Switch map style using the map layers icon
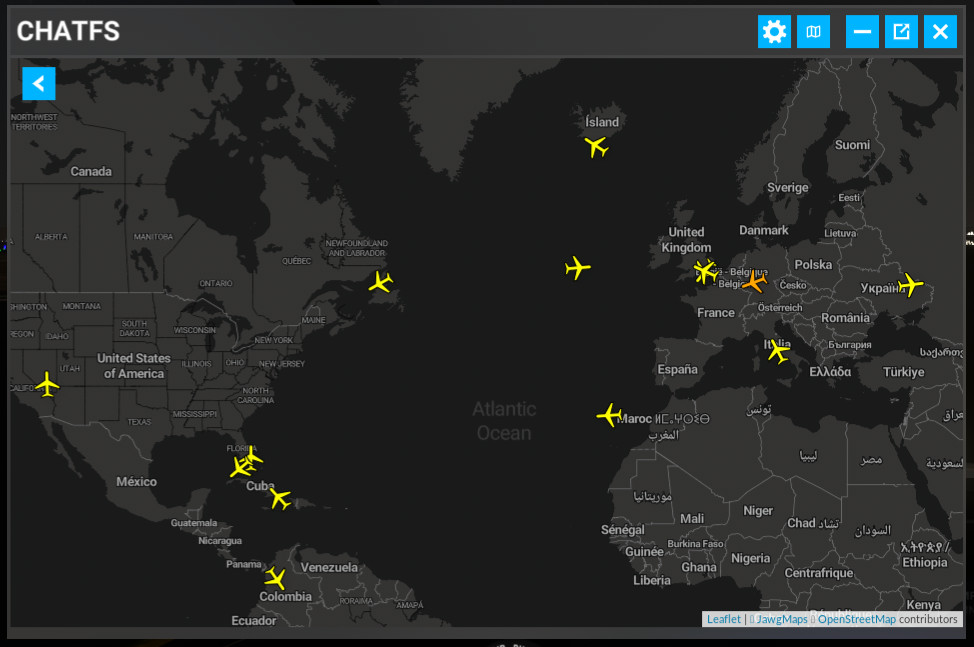This screenshot has height=647, width=974. (813, 31)
